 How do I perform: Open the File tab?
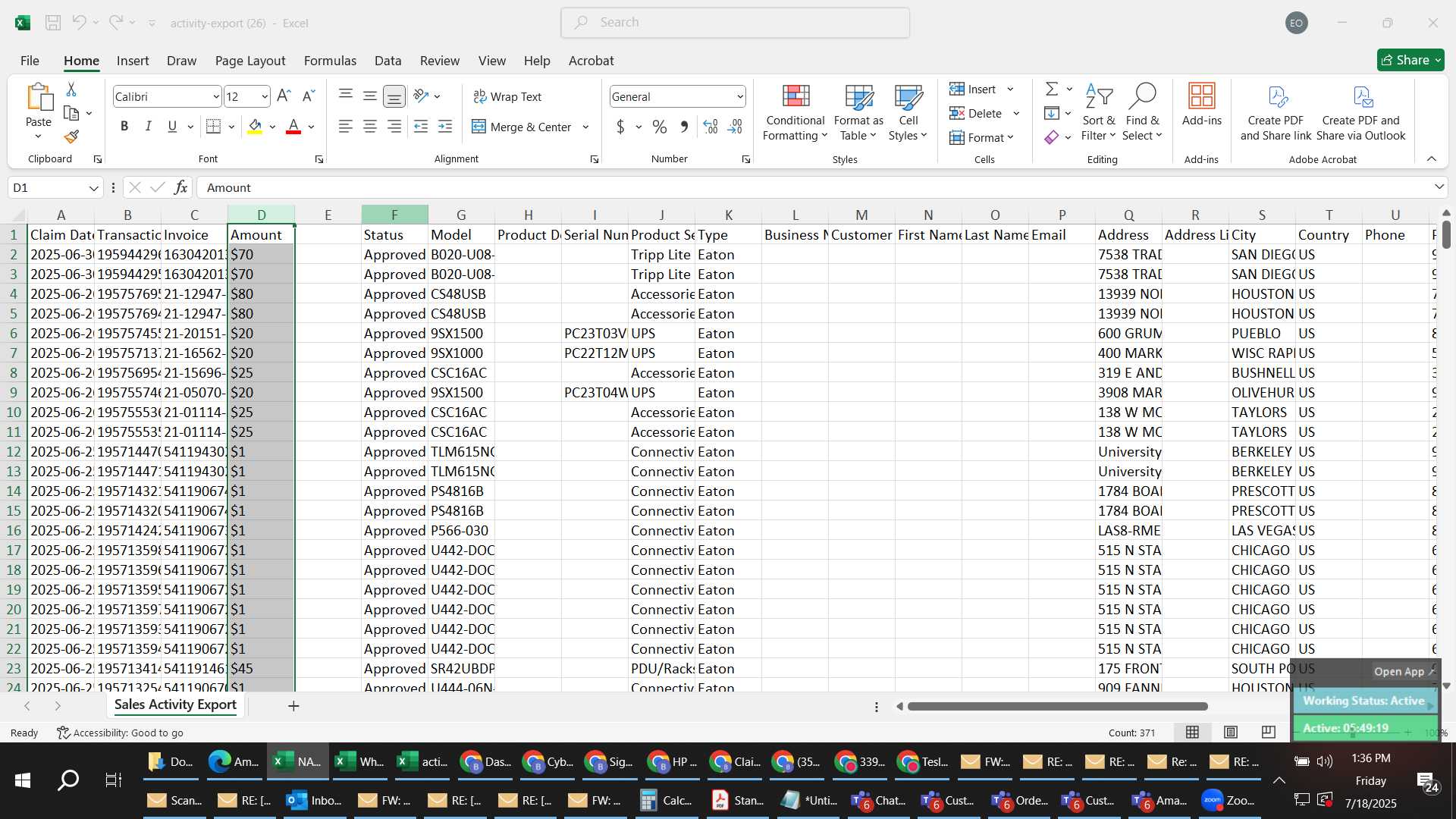[x=30, y=61]
